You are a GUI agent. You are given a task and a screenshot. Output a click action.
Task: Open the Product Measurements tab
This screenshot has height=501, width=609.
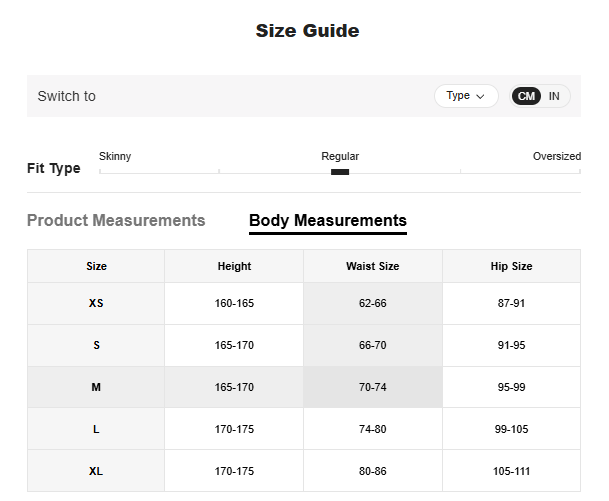[x=116, y=221]
